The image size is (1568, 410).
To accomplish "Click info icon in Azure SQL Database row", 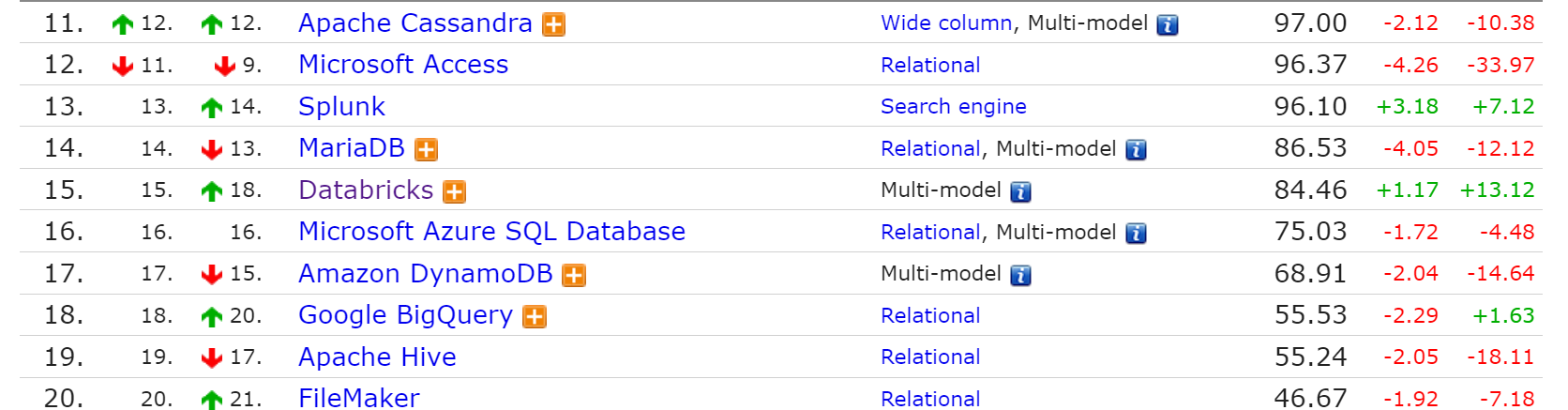I will point(1136,234).
